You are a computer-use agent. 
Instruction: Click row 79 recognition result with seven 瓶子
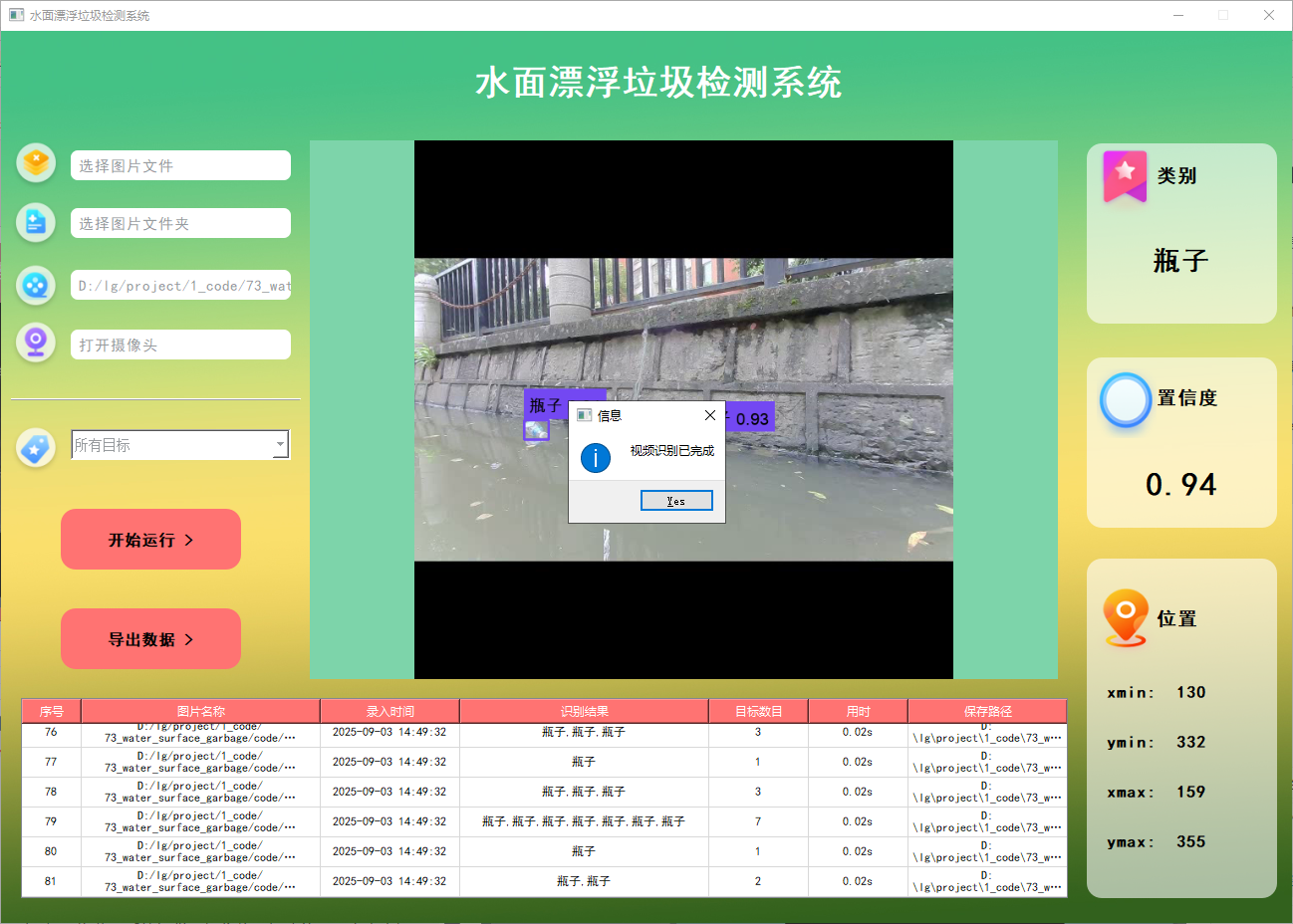pos(584,821)
